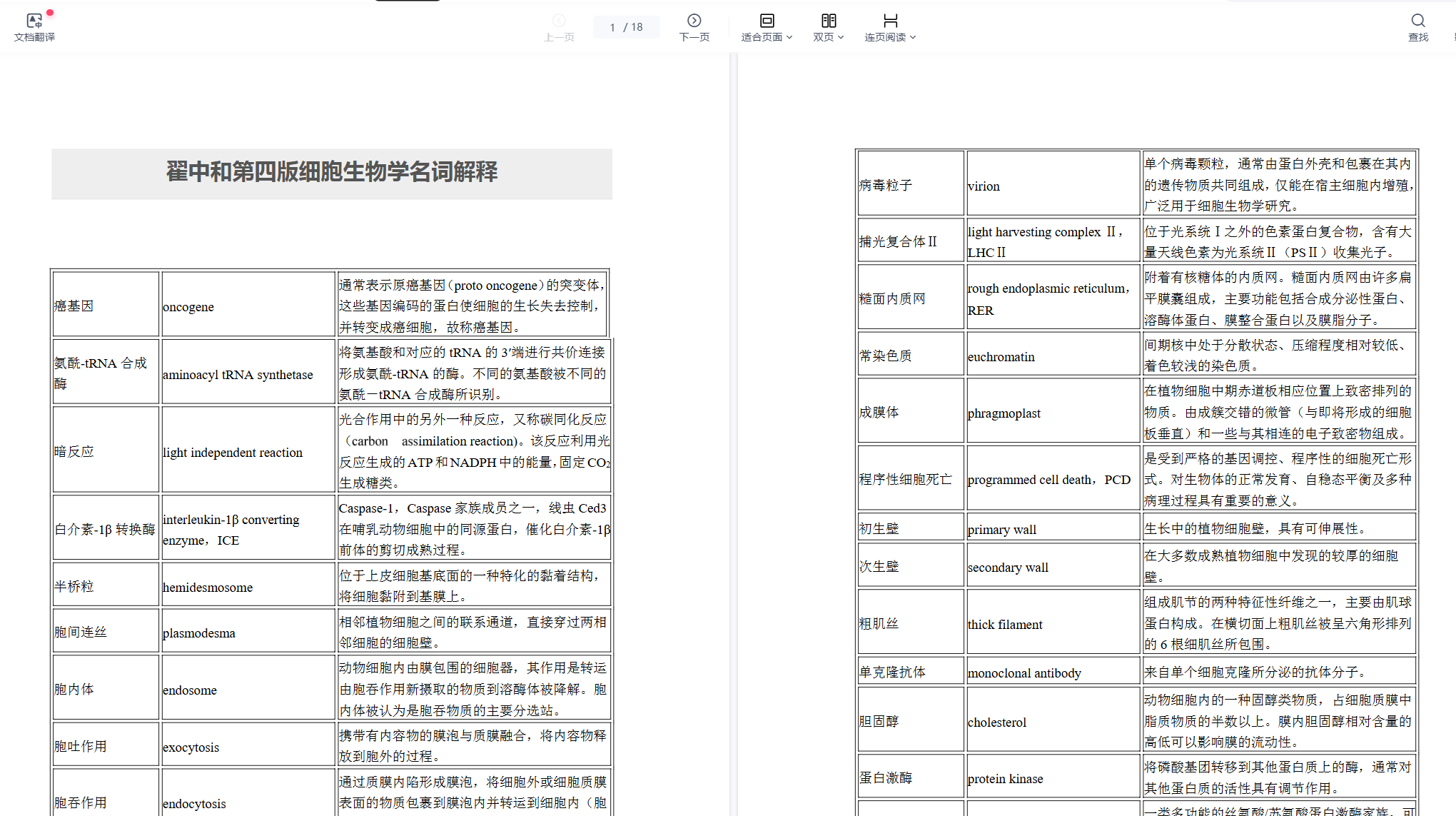Click the term virion on right page
This screenshot has width=1456, height=816.
[984, 186]
